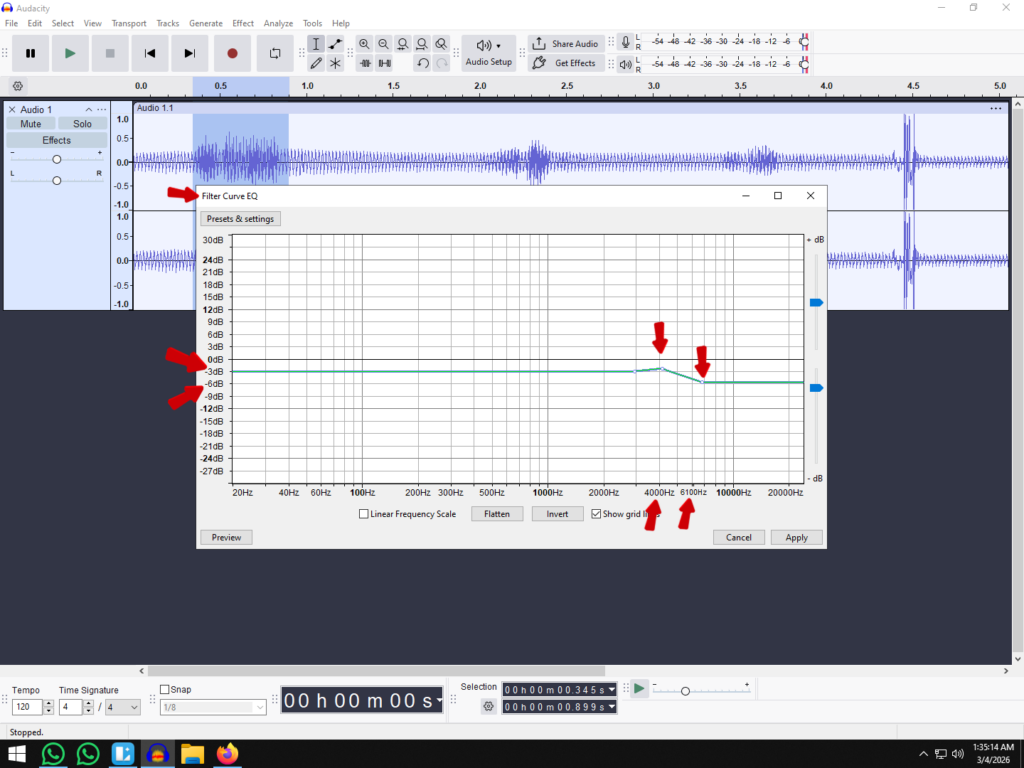
Task: Click Apply in Filter Curve EQ
Action: [x=796, y=537]
